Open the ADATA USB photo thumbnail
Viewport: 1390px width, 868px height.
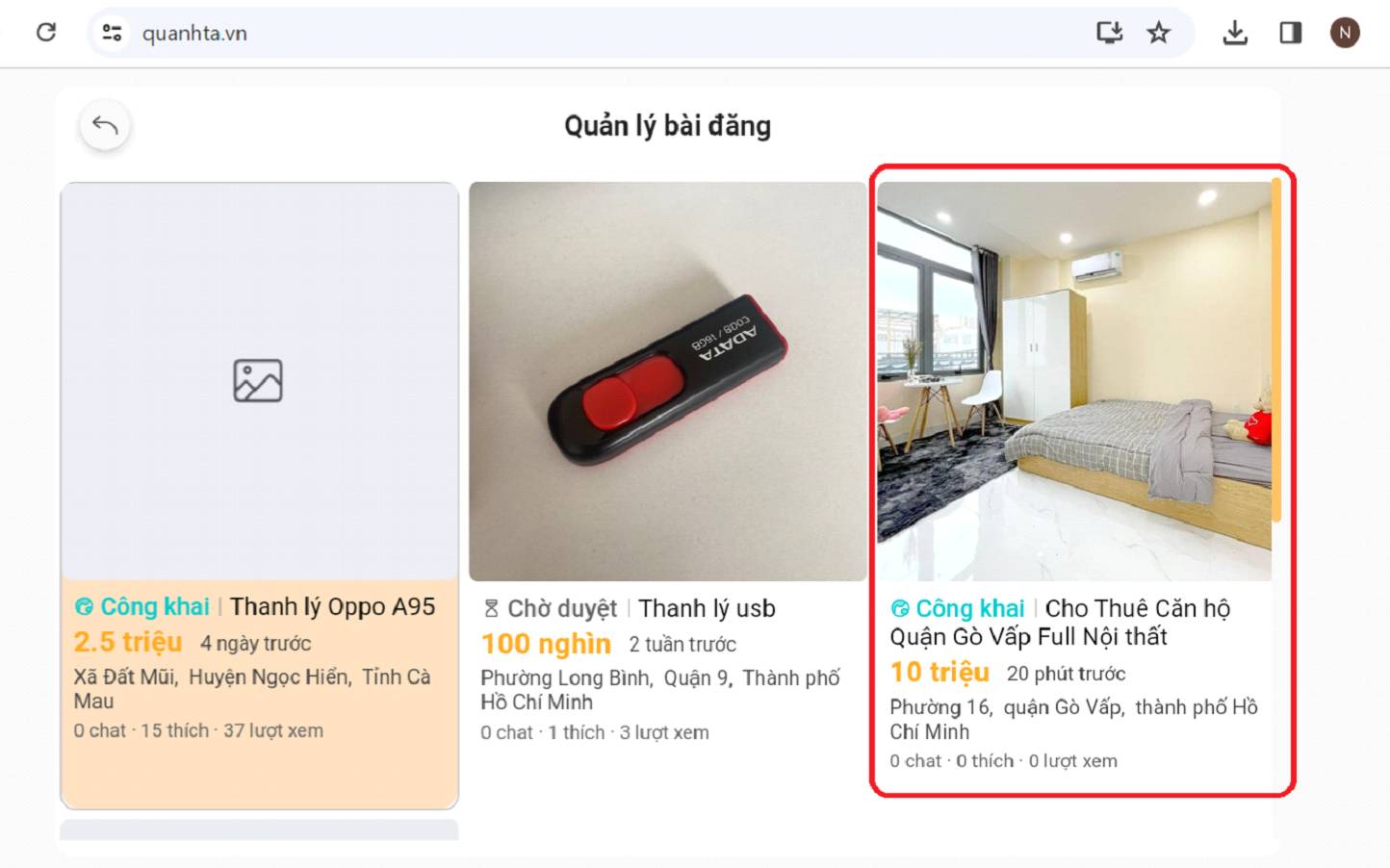pos(668,381)
